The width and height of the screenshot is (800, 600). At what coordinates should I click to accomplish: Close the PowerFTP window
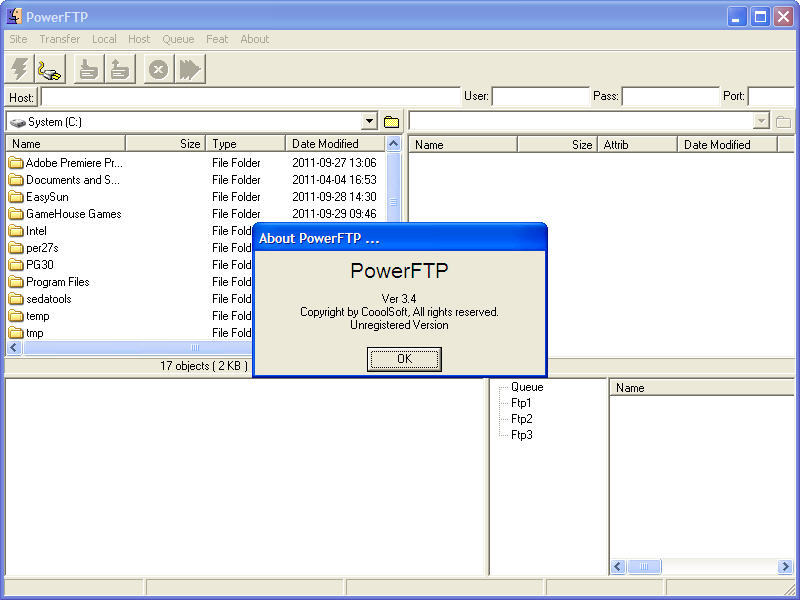pos(783,17)
